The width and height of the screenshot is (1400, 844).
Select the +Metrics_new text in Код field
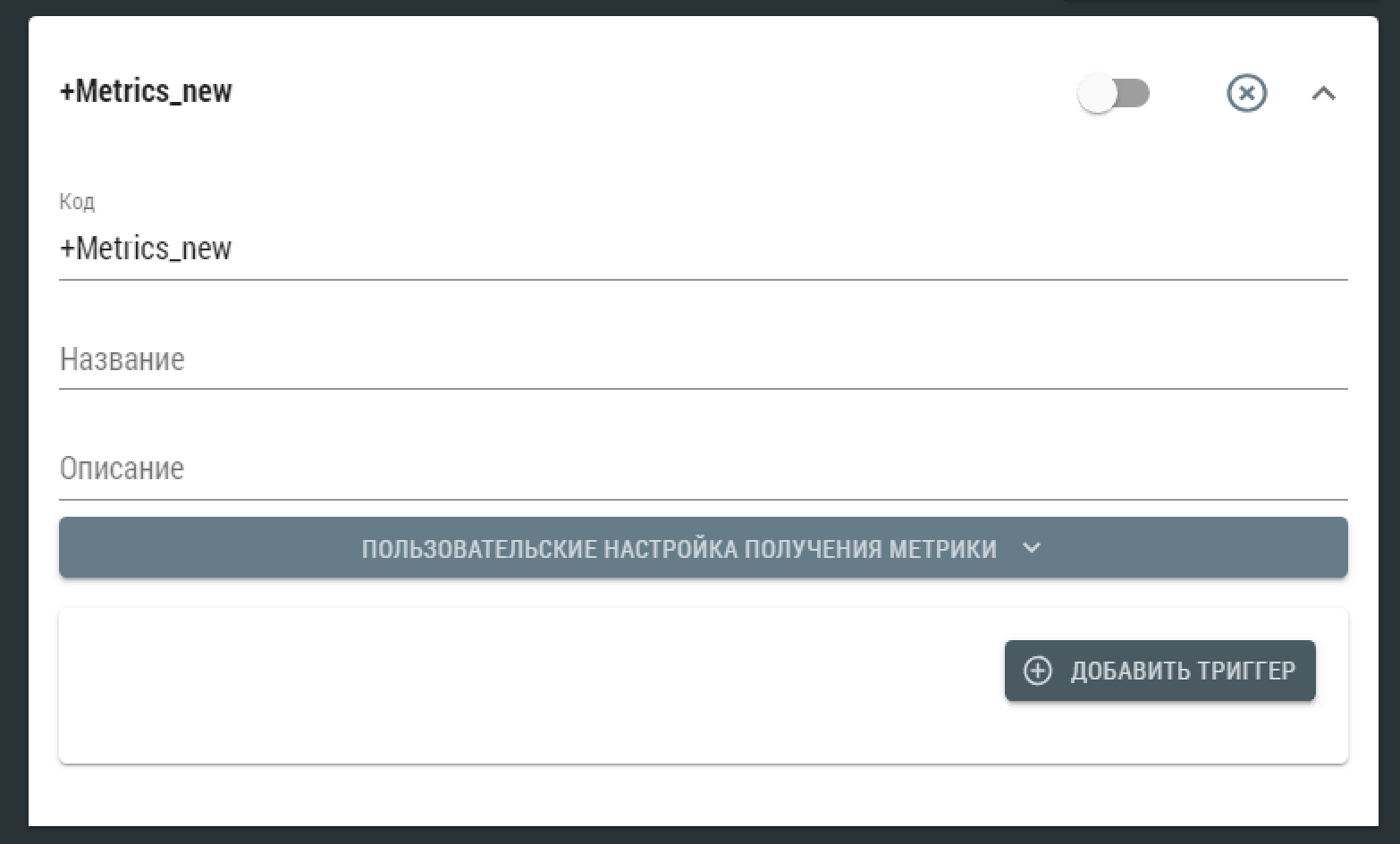(x=146, y=249)
